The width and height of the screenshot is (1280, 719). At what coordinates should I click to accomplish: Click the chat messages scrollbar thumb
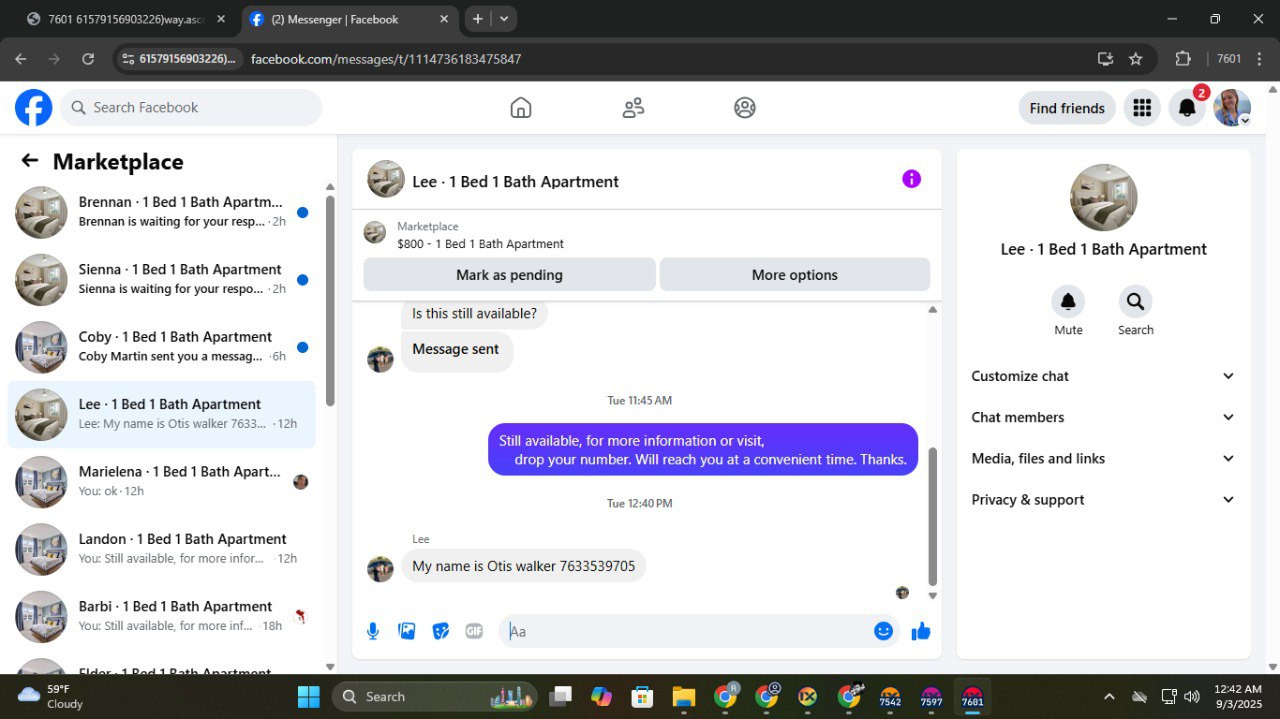point(932,516)
